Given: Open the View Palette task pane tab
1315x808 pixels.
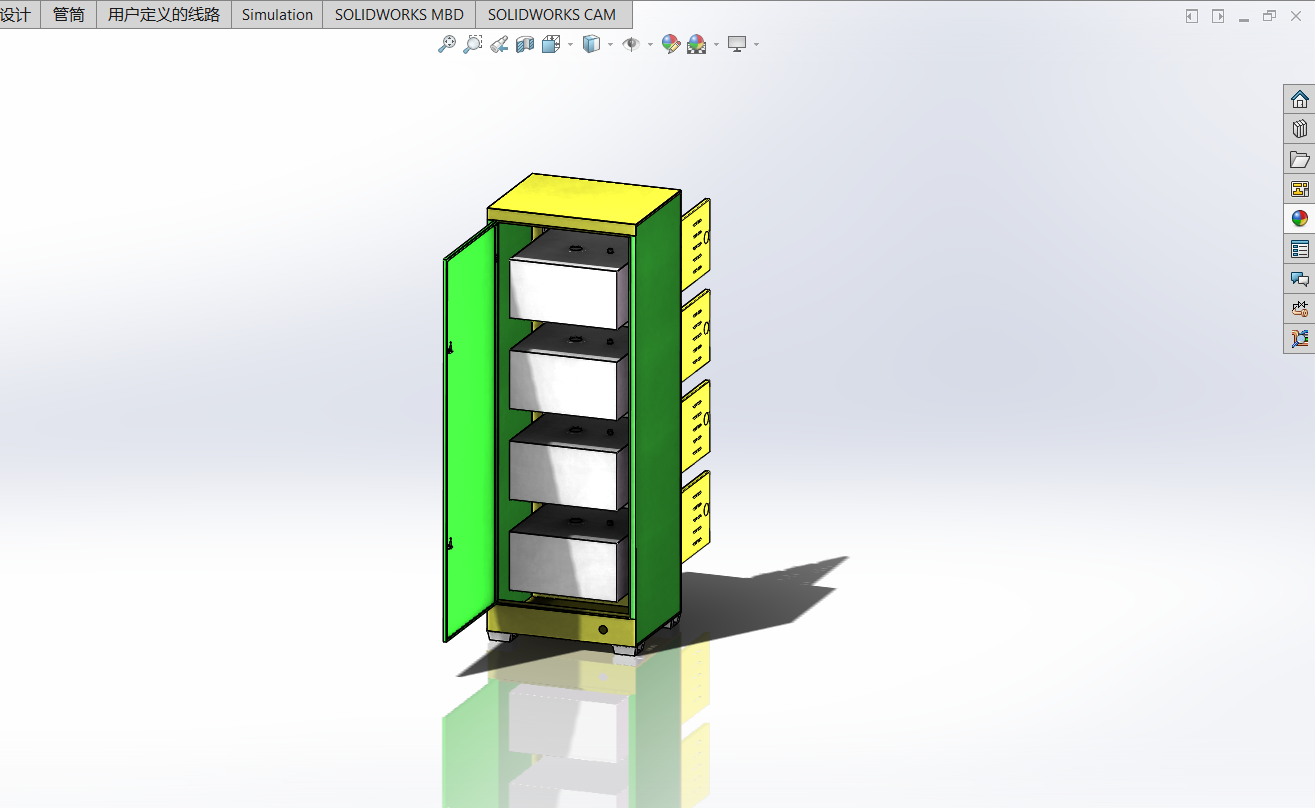Looking at the screenshot, I should (x=1299, y=189).
